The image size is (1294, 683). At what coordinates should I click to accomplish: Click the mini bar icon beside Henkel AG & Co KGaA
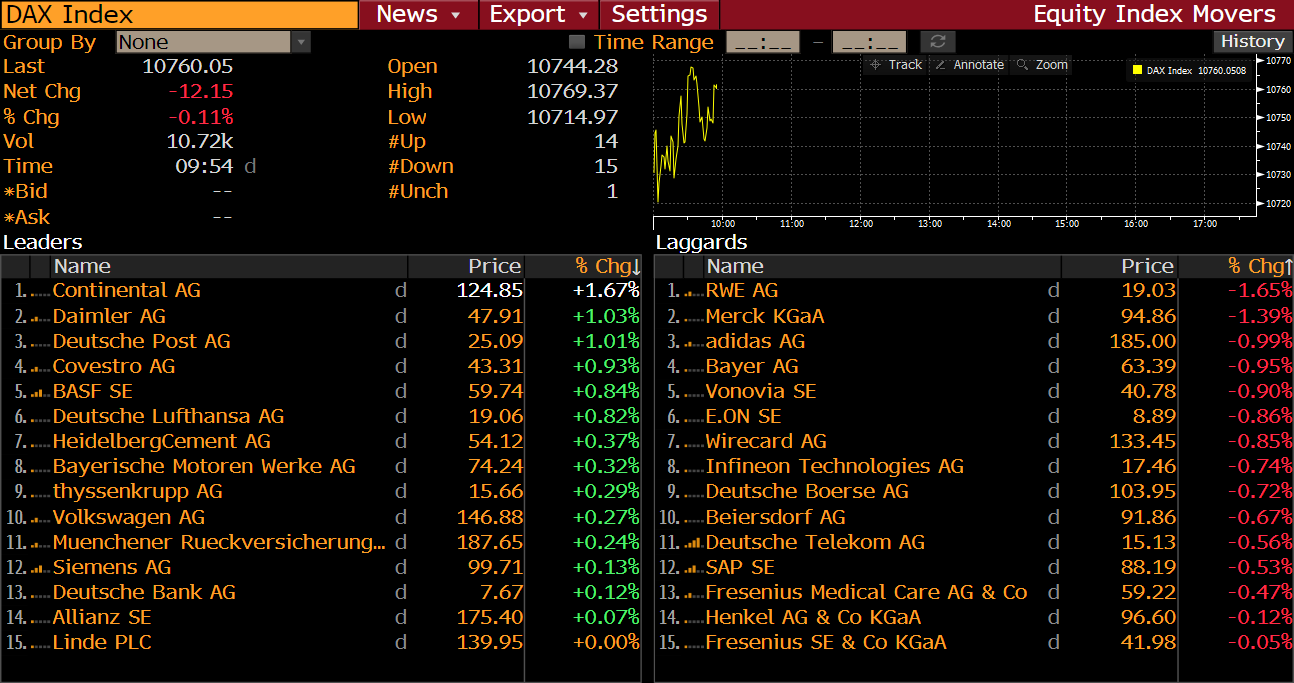click(x=694, y=618)
